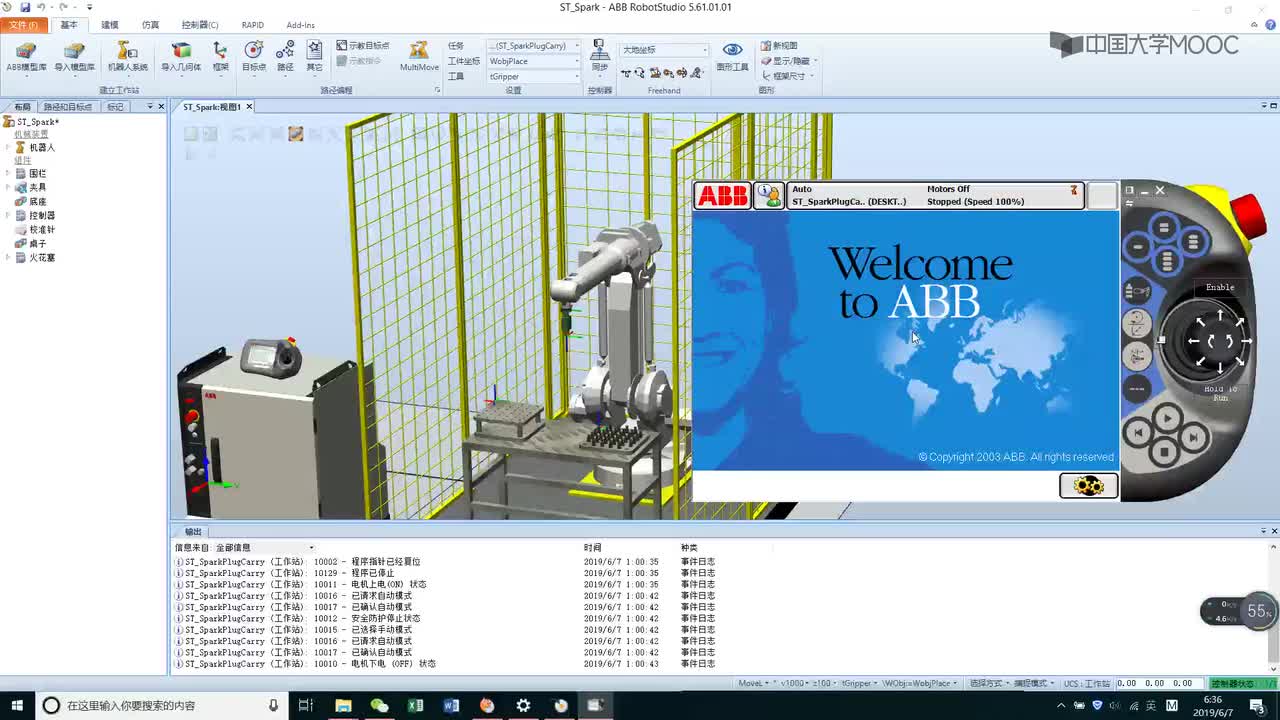Select 机器人 in the layout tree
Viewport: 1280px width, 720px height.
coord(42,147)
